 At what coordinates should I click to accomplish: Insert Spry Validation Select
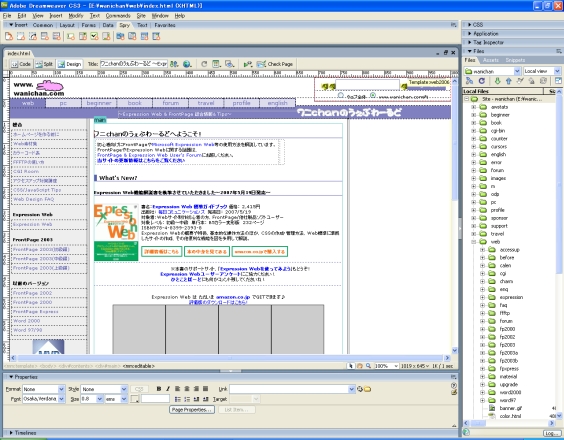click(x=83, y=36)
